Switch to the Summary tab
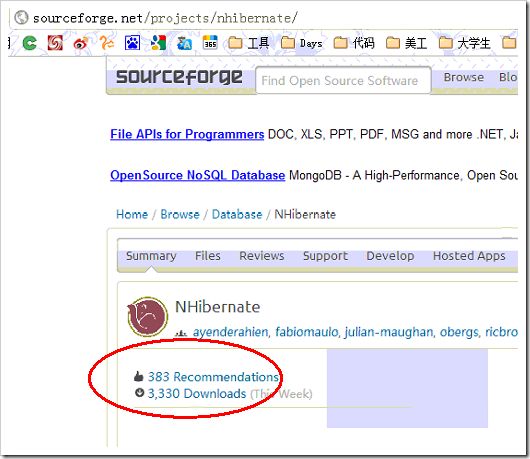This screenshot has height=459, width=530. tap(151, 256)
